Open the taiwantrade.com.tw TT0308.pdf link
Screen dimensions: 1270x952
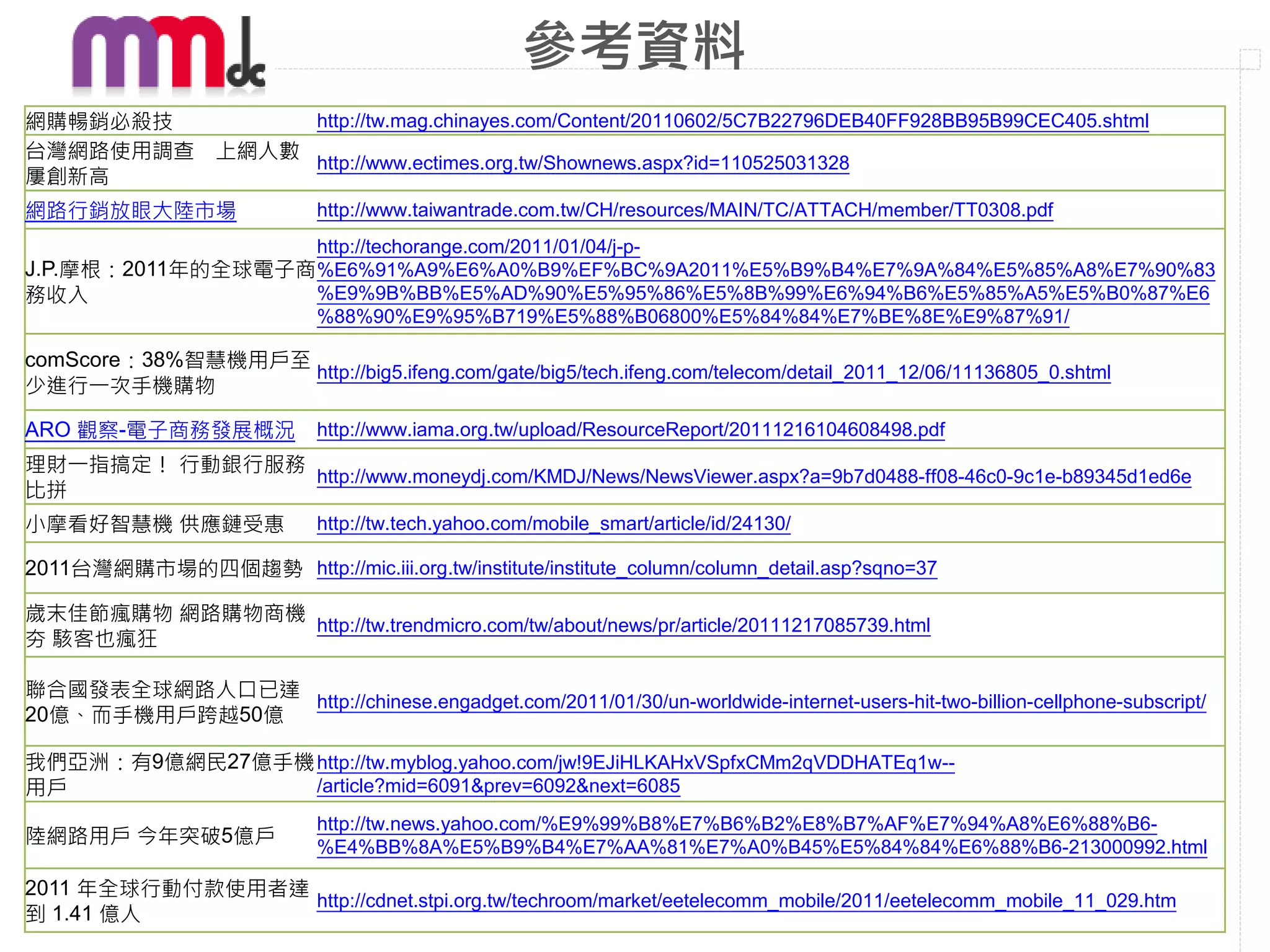685,210
